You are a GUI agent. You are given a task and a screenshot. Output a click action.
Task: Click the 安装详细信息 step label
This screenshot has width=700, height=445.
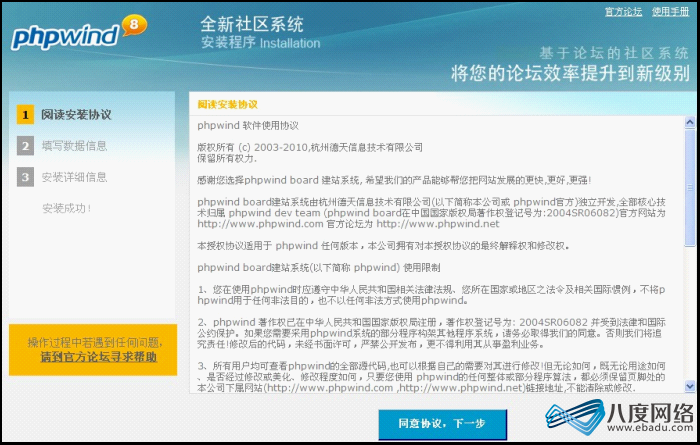tap(74, 177)
